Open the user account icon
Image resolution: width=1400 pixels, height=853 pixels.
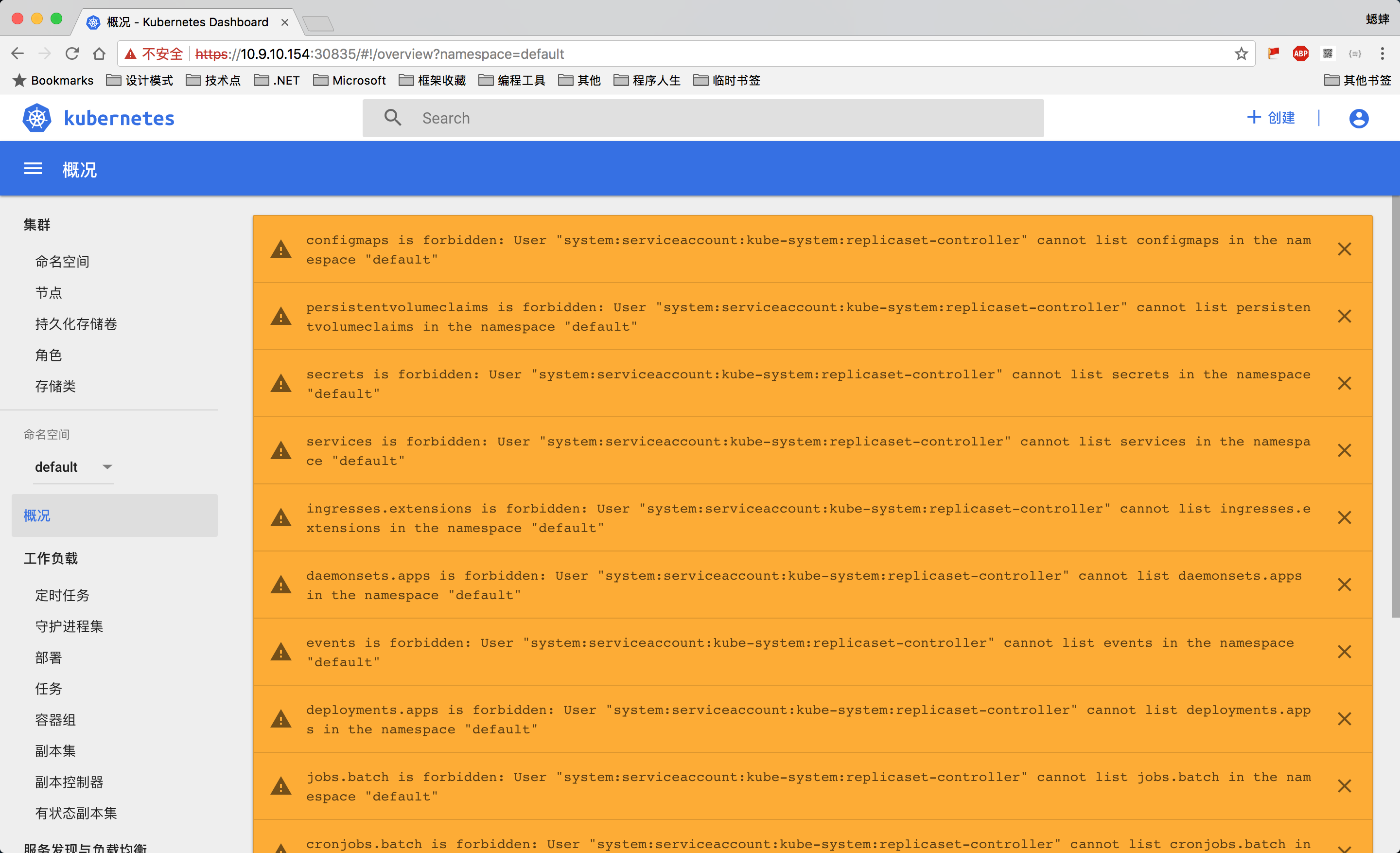pyautogui.click(x=1359, y=118)
